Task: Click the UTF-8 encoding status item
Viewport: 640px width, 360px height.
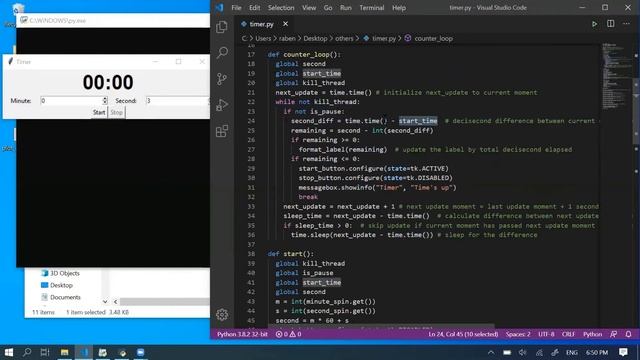Action: click(x=546, y=334)
